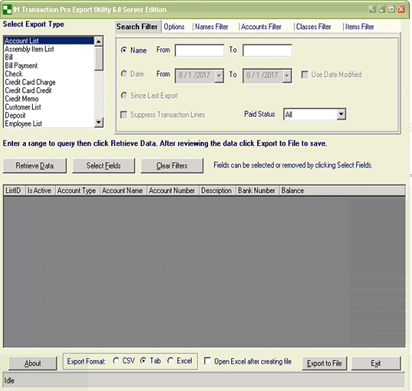The image size is (412, 391).
Task: Click the Name From input field
Action: pos(200,50)
